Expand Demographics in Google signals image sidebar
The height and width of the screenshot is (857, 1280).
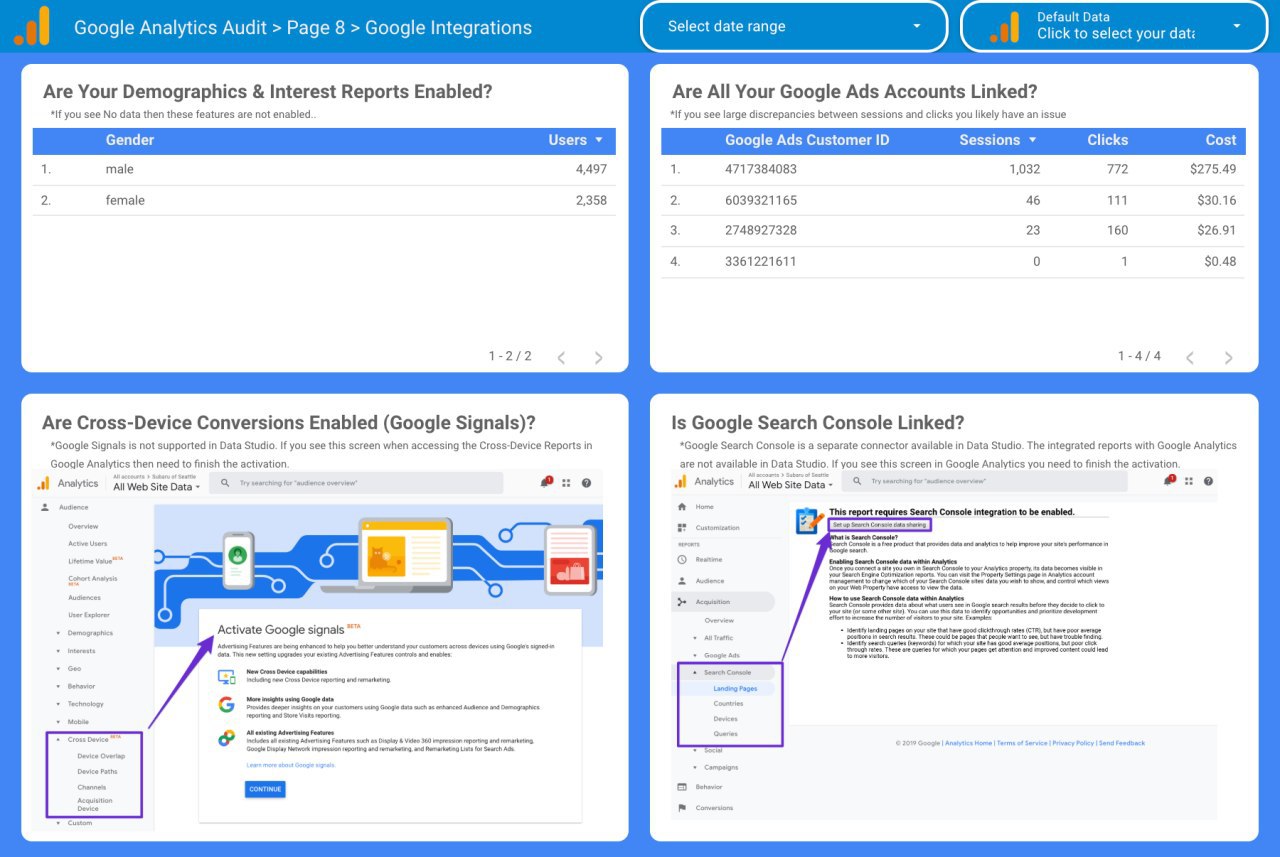pos(58,633)
